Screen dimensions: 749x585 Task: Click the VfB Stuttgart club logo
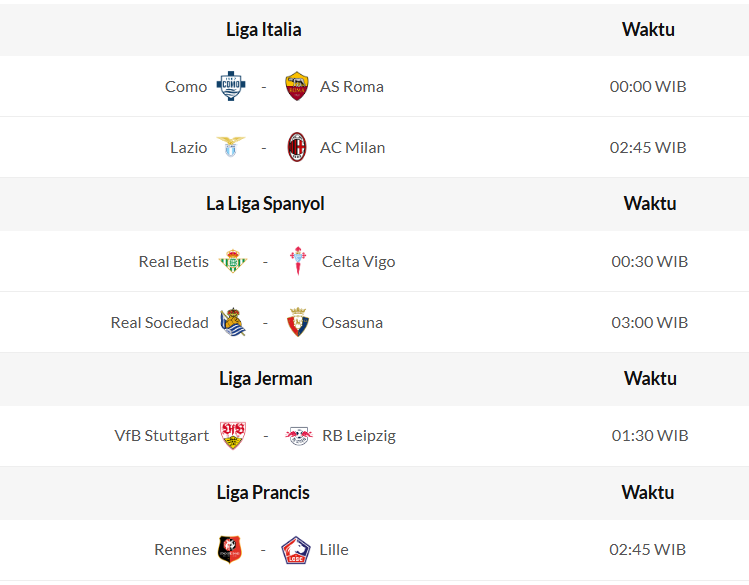tap(233, 435)
